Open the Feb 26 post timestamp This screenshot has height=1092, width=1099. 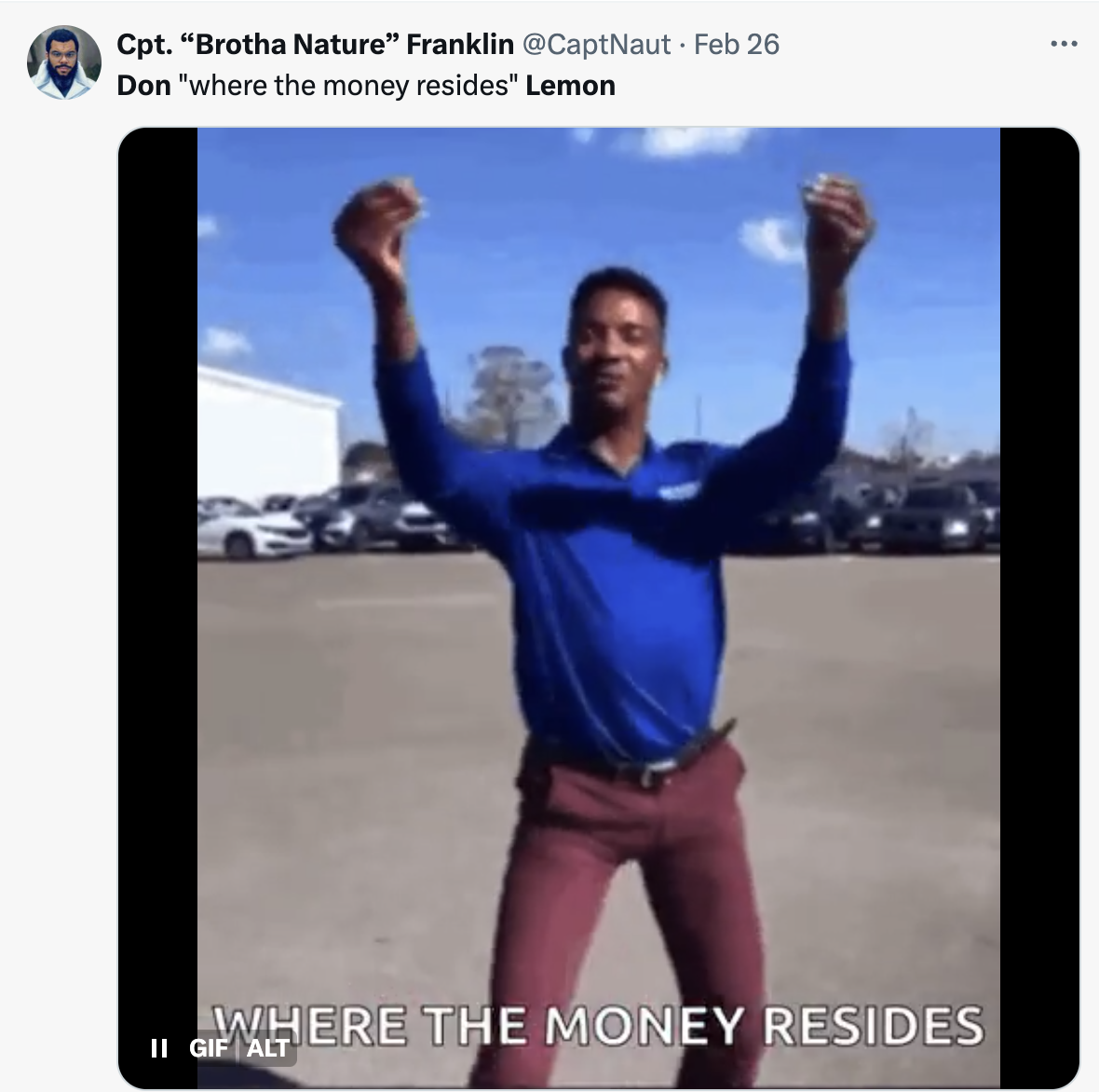[736, 44]
